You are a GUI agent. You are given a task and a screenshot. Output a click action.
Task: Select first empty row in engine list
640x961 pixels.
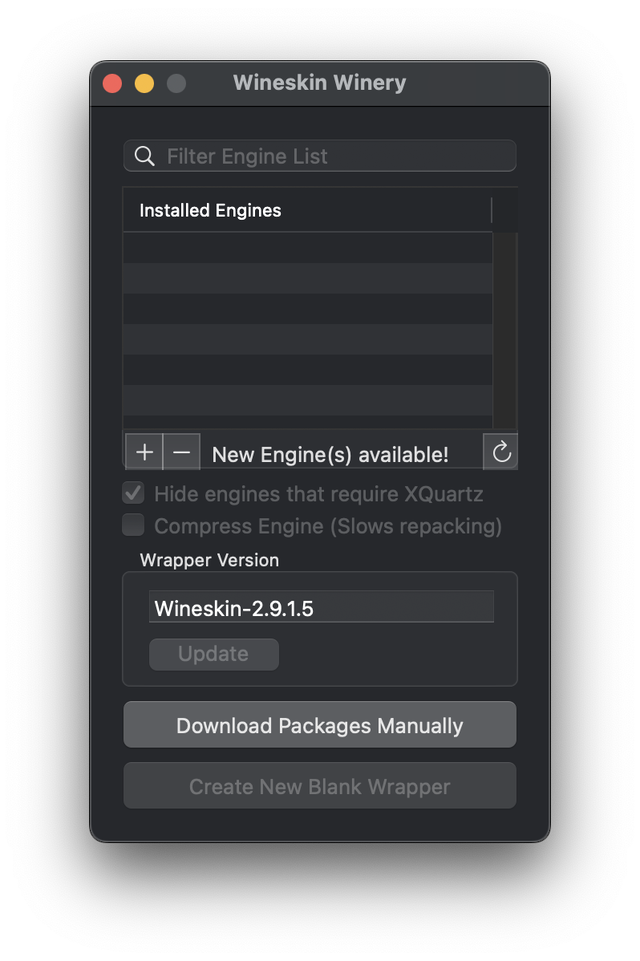[307, 247]
